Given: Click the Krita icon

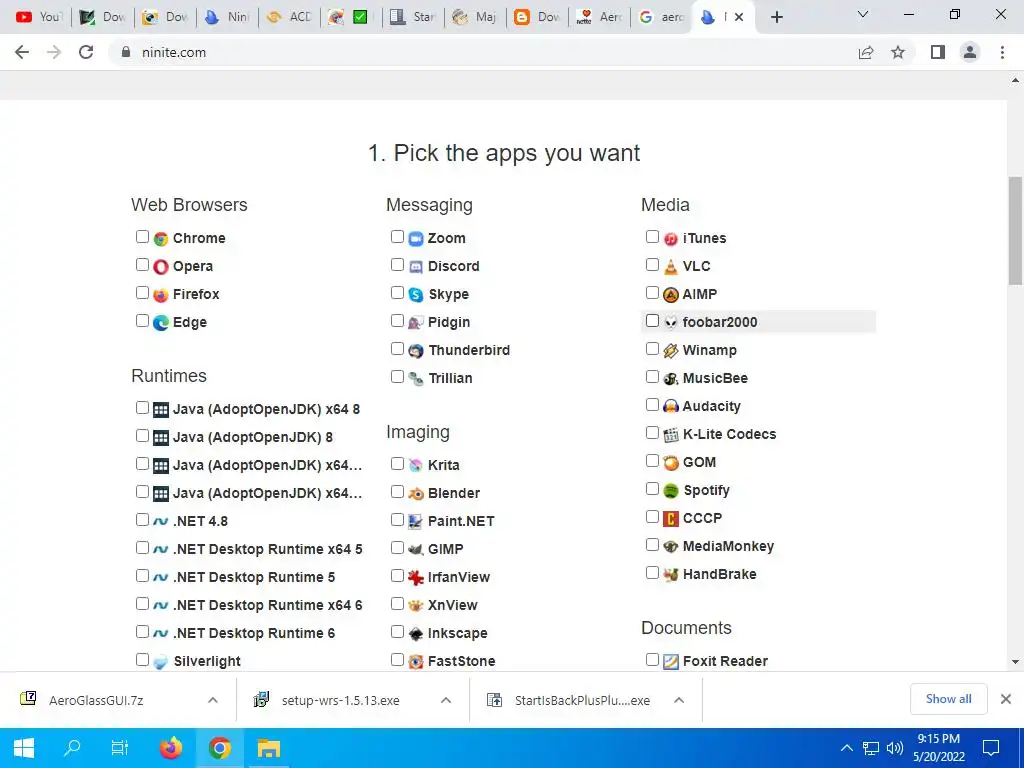Looking at the screenshot, I should [x=416, y=466].
